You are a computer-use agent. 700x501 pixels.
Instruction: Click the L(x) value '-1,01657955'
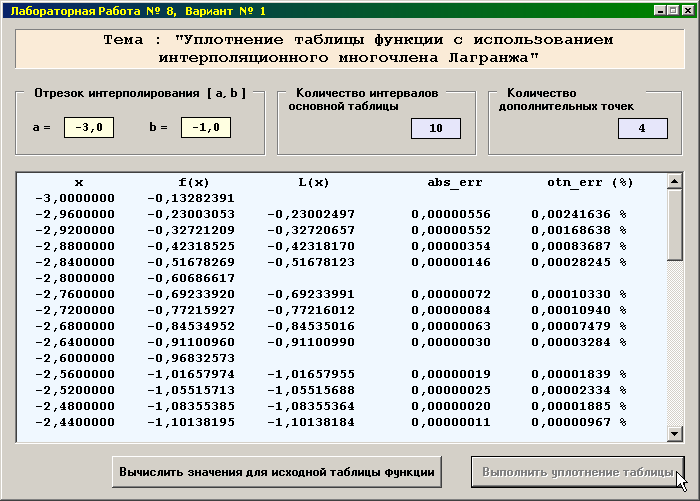pos(311,374)
